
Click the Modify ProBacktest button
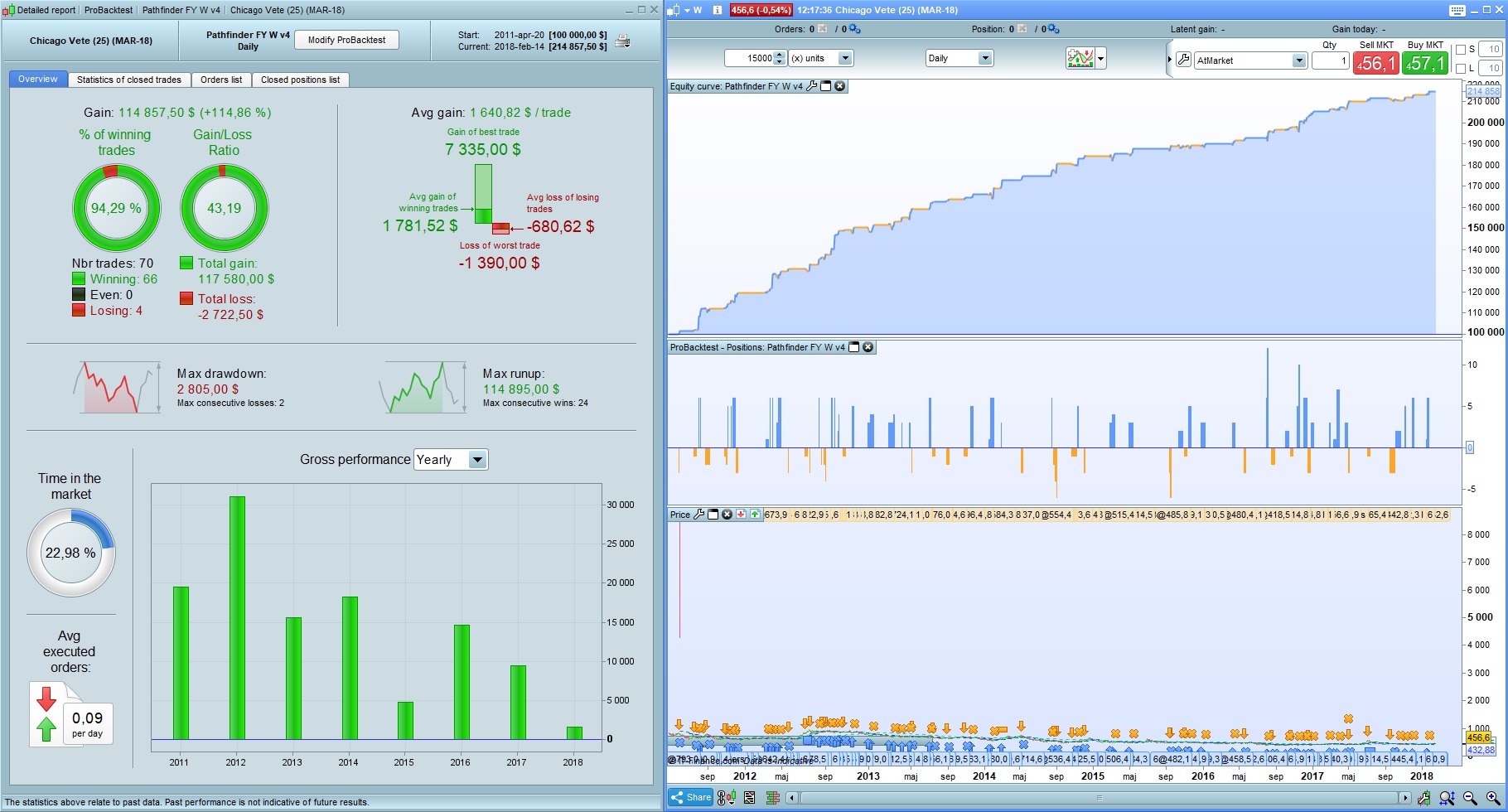(346, 40)
